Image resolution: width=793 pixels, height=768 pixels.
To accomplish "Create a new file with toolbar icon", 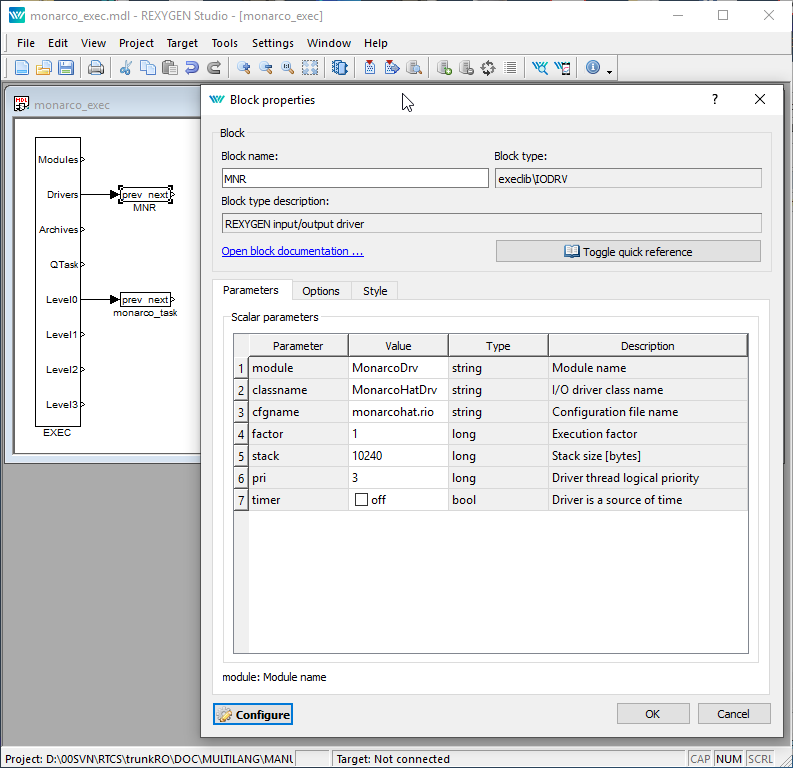I will pos(22,67).
